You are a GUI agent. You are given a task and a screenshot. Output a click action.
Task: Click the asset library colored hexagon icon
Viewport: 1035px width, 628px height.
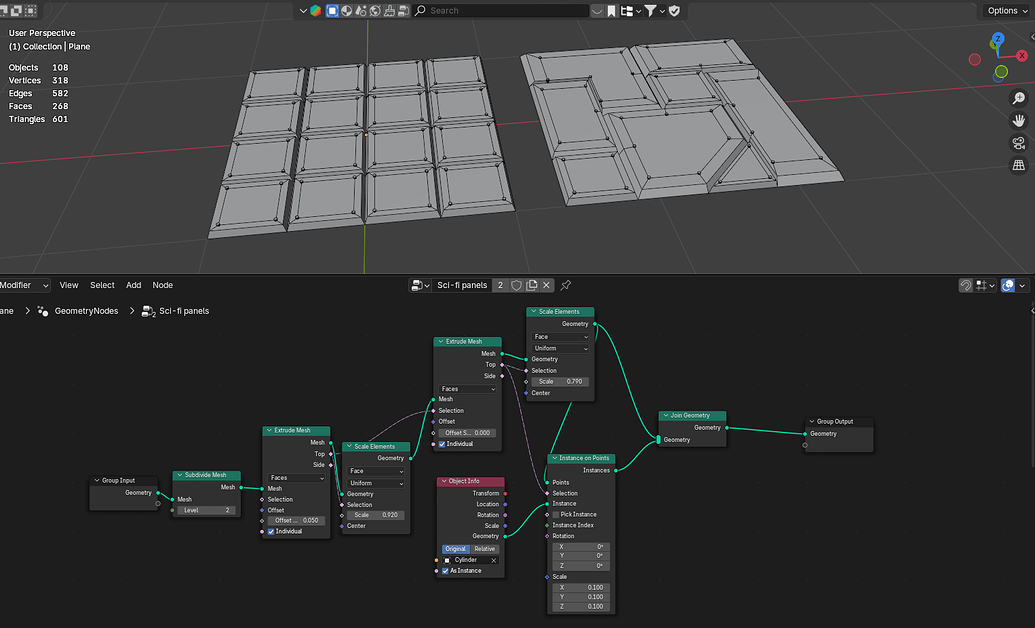(316, 11)
